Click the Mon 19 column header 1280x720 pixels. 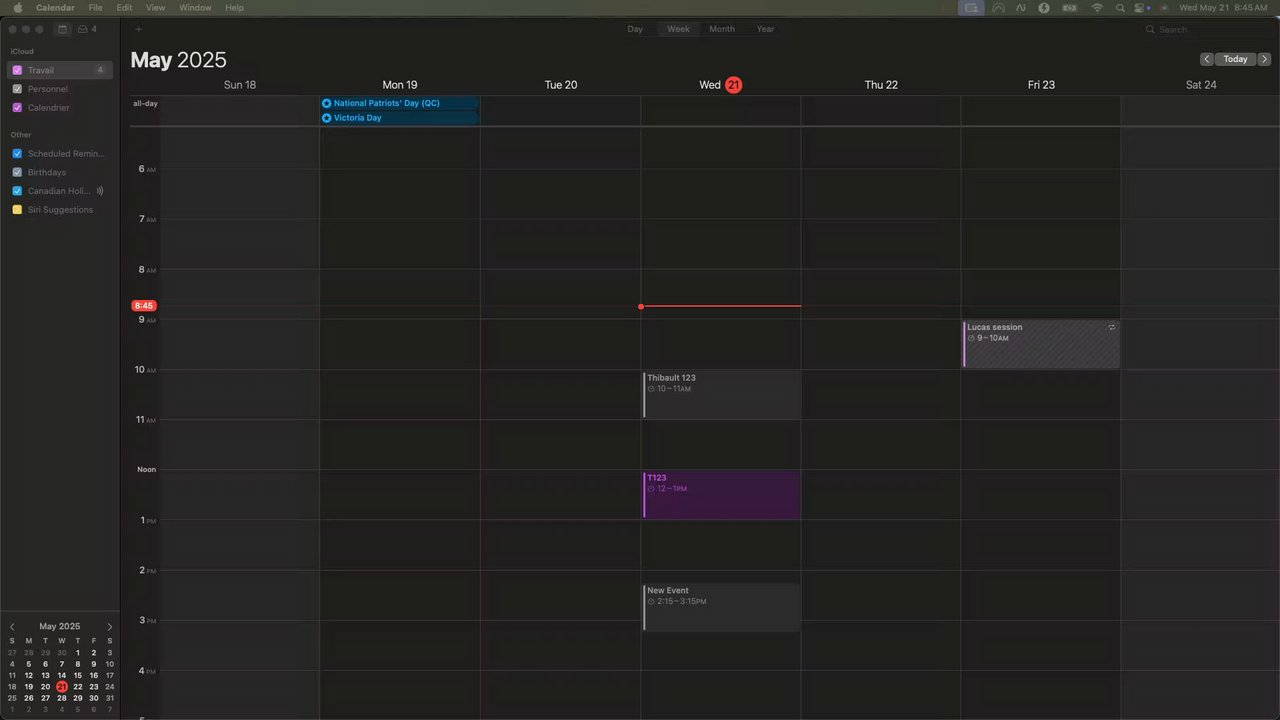(400, 85)
